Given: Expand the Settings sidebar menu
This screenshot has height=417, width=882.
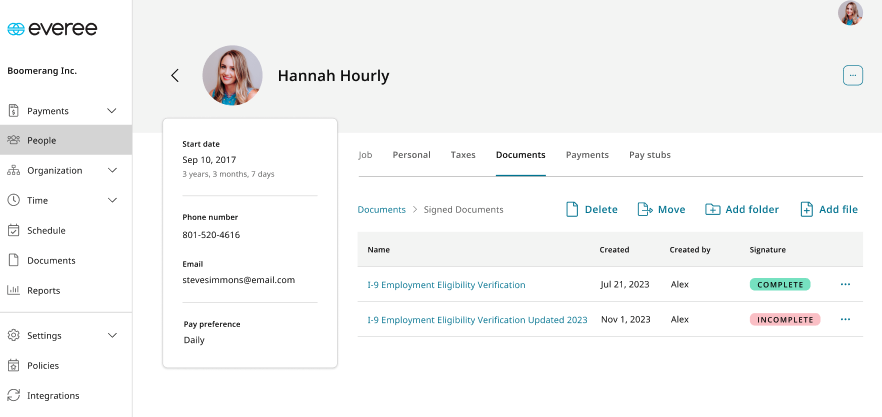Looking at the screenshot, I should (x=112, y=336).
